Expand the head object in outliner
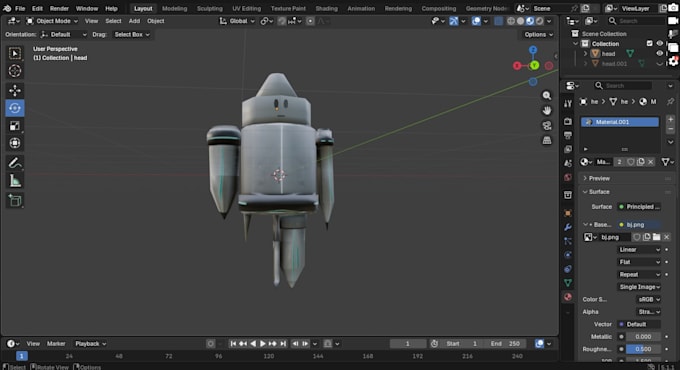 click(x=585, y=53)
